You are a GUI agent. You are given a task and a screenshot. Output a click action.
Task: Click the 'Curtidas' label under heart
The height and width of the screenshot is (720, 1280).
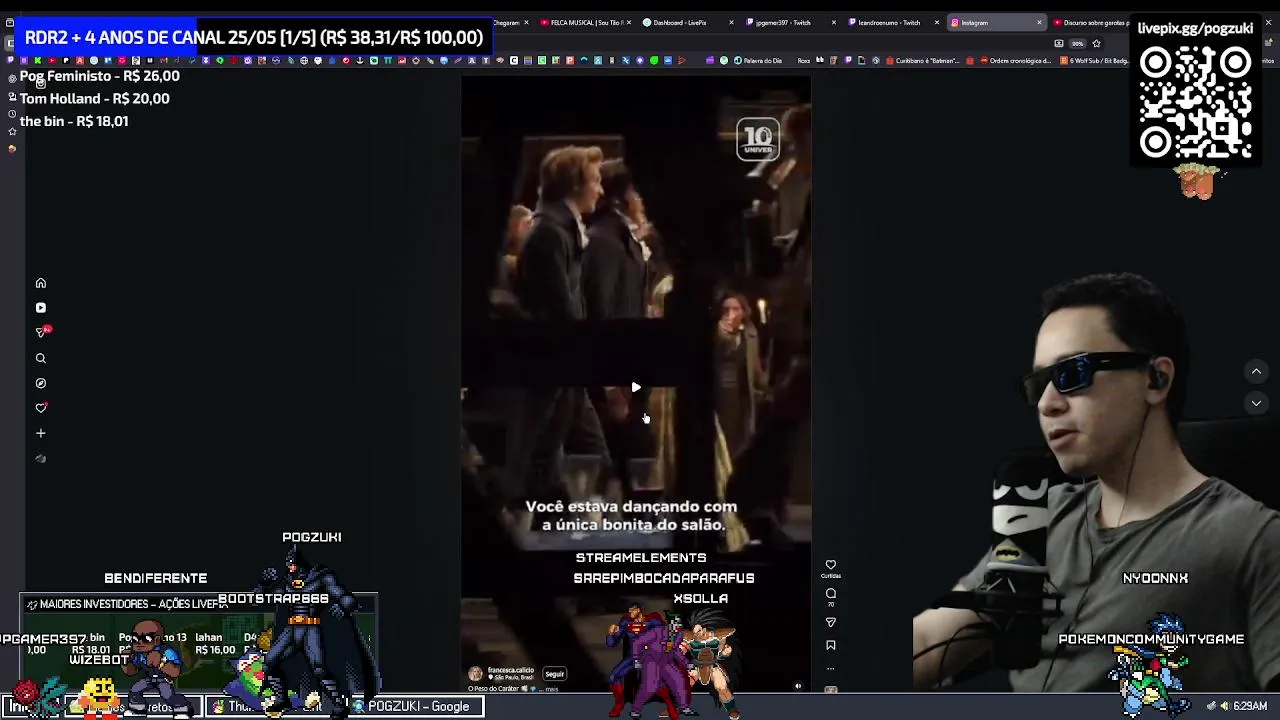[x=830, y=576]
